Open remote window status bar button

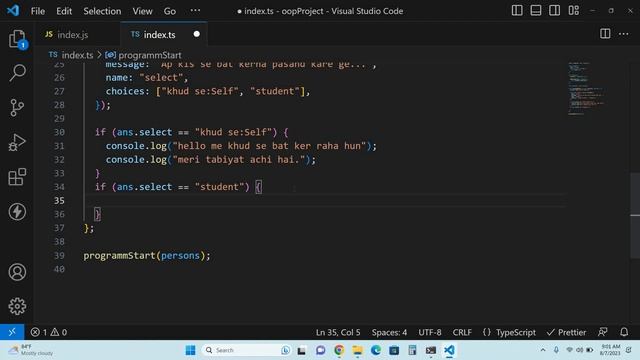[x=12, y=332]
